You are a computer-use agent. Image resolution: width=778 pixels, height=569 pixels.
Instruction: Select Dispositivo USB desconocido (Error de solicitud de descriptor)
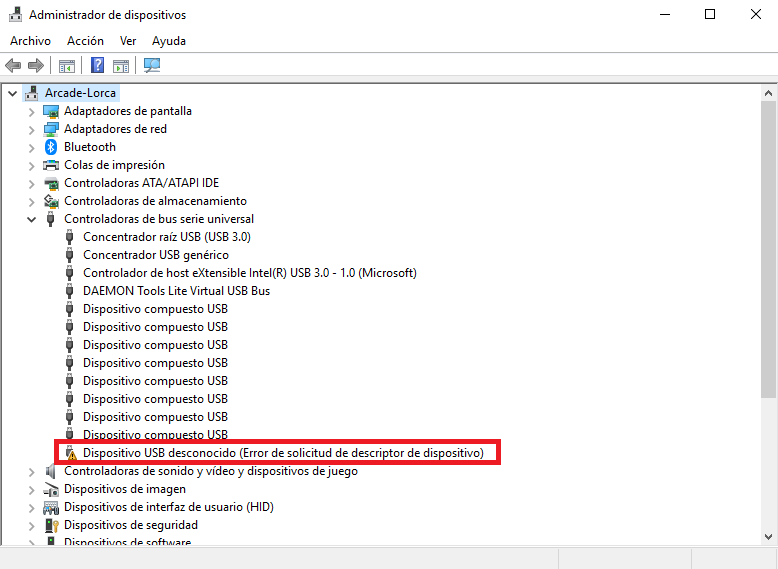coord(283,452)
